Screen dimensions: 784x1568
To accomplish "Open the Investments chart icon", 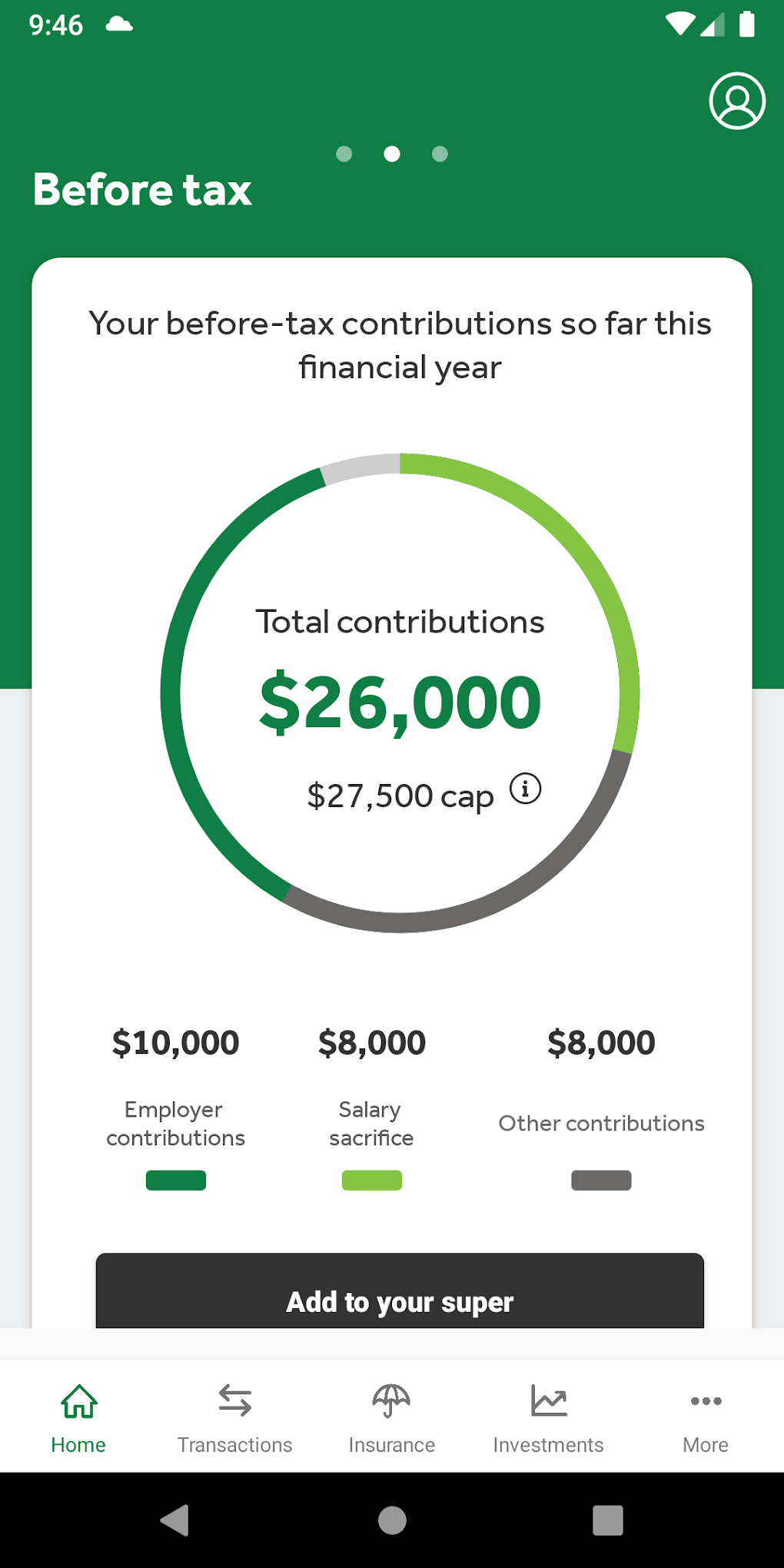I will point(548,1400).
